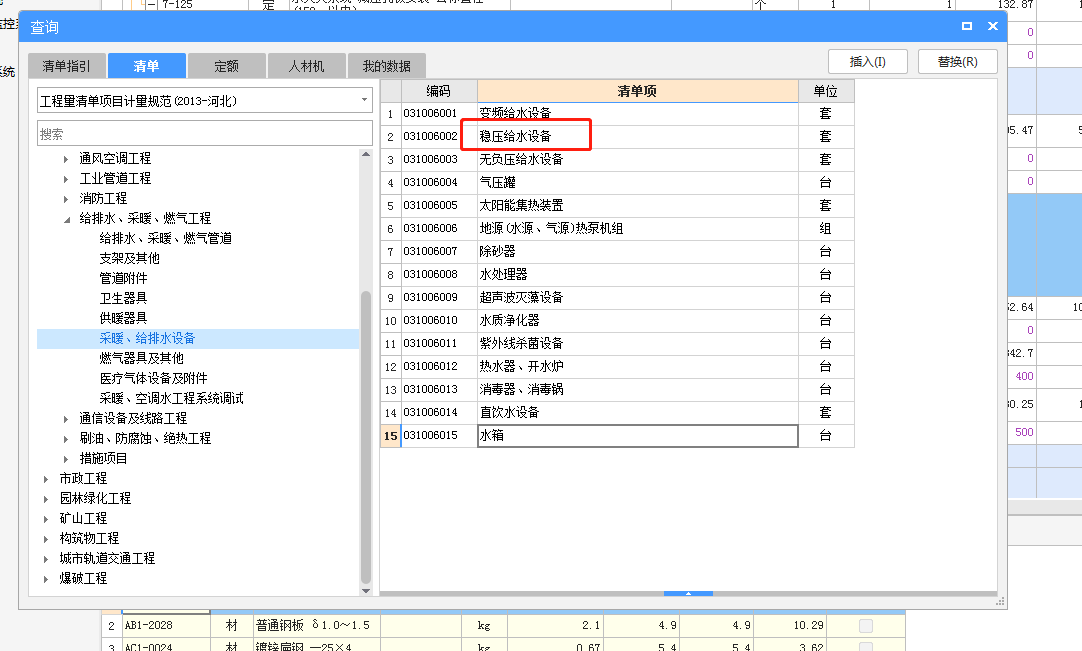Viewport: 1082px width, 651px height.
Task: Select 支架及其他 tree item
Action: [129, 258]
